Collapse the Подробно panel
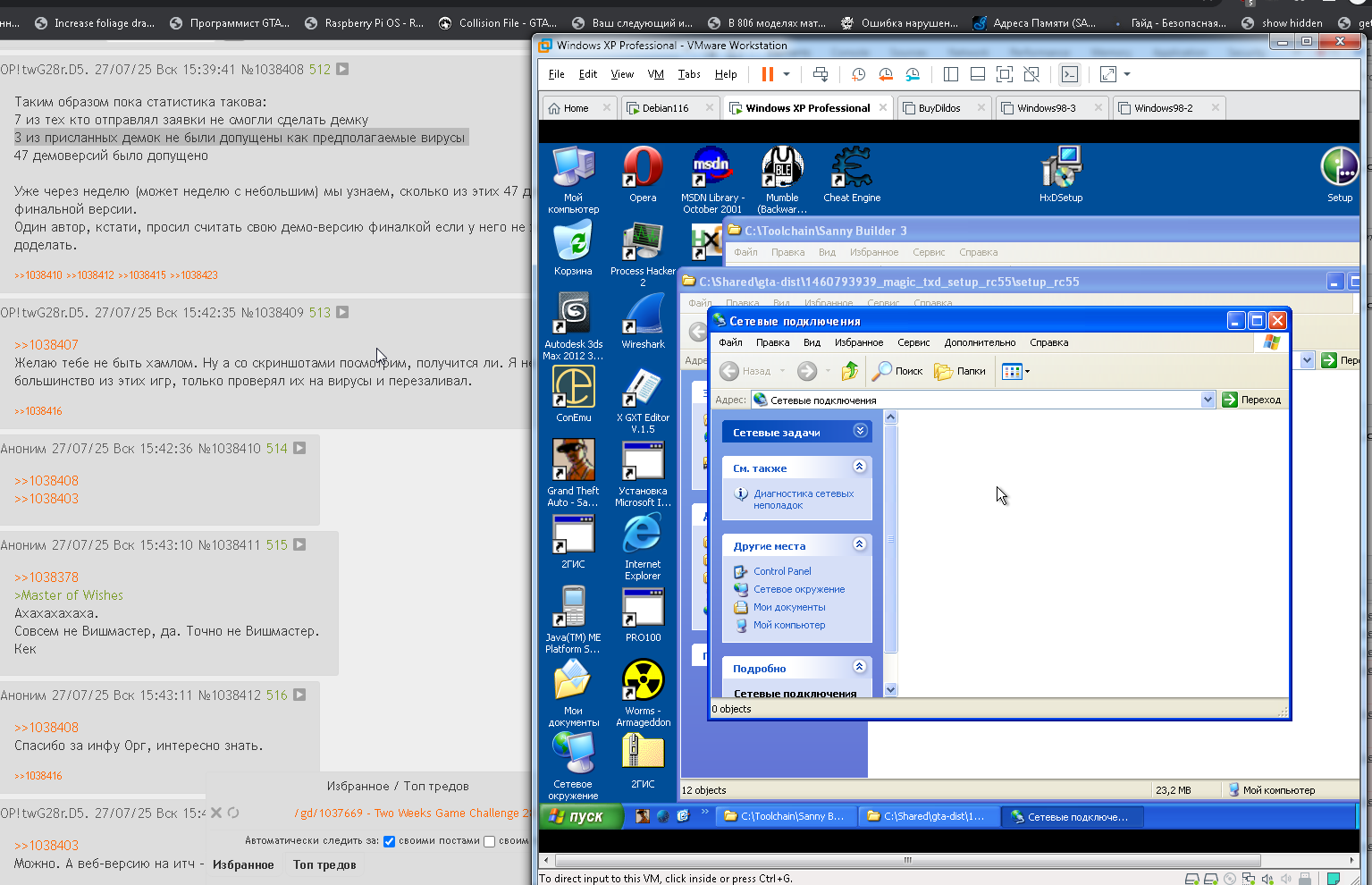This screenshot has height=885, width=1372. point(859,667)
